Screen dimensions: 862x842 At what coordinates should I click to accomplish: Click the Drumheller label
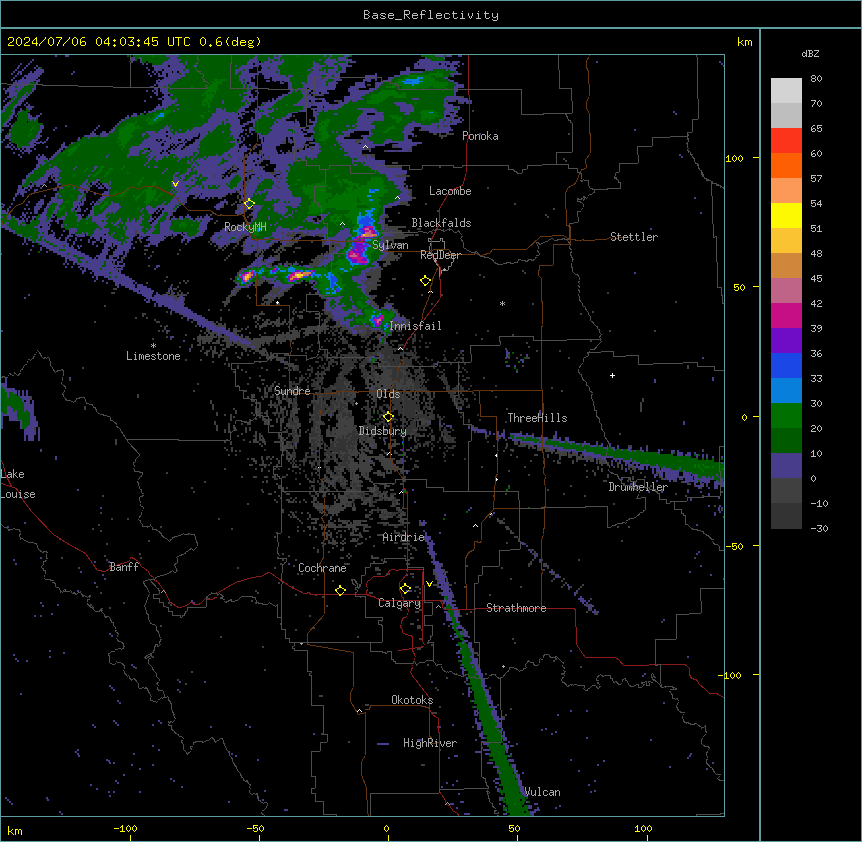point(638,487)
